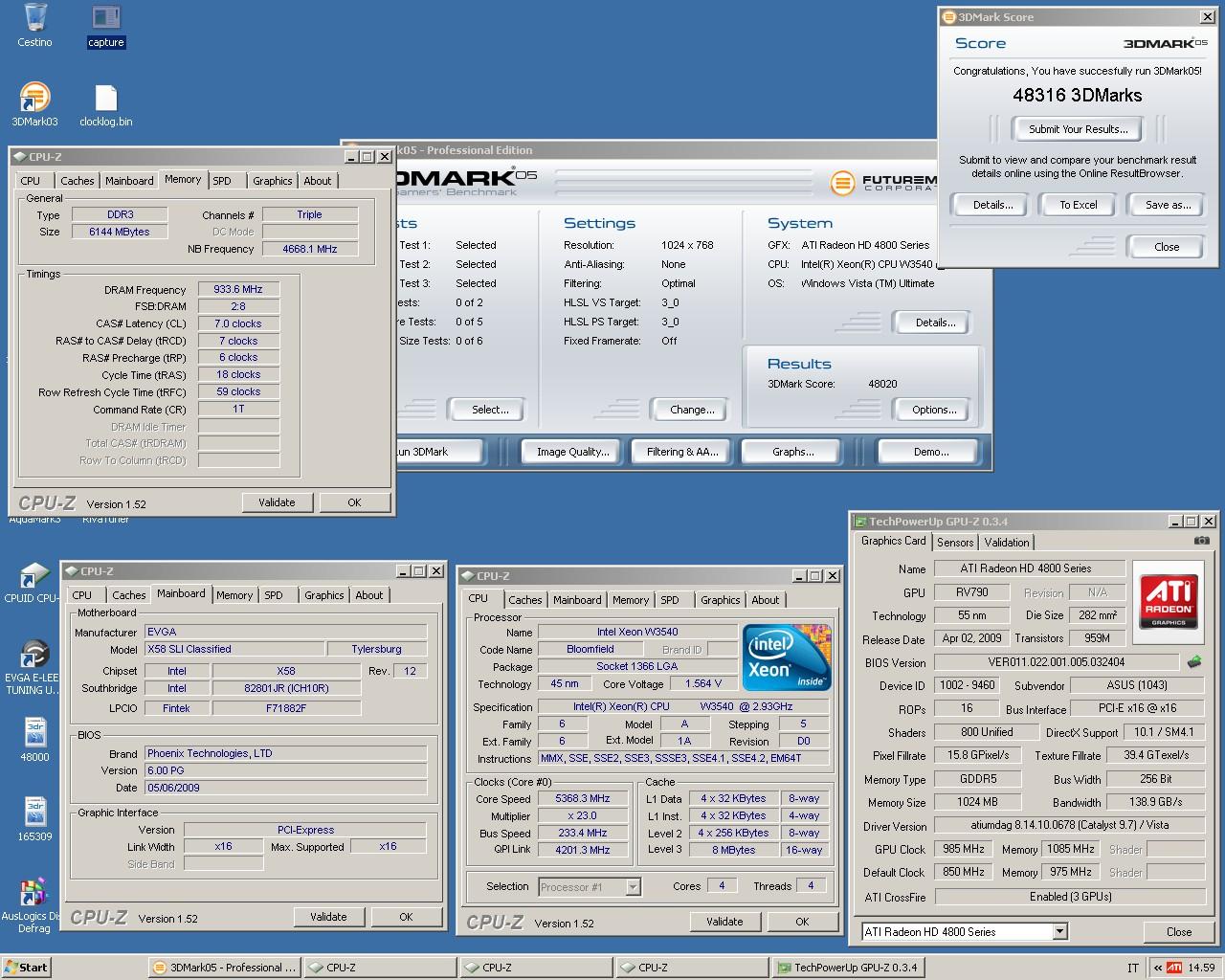1225x980 pixels.
Task: Open the Cestino recycle bin icon
Action: pyautogui.click(x=34, y=18)
